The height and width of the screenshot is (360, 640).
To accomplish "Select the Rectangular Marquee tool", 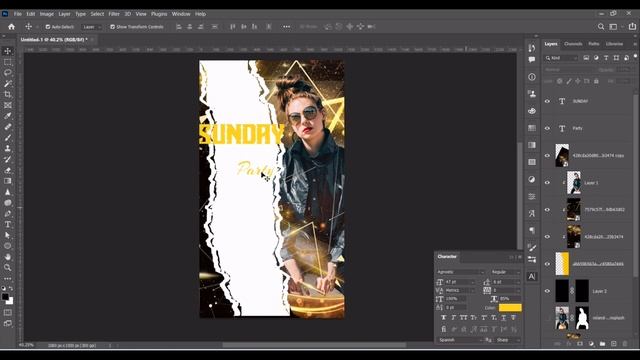I will click(x=8, y=62).
